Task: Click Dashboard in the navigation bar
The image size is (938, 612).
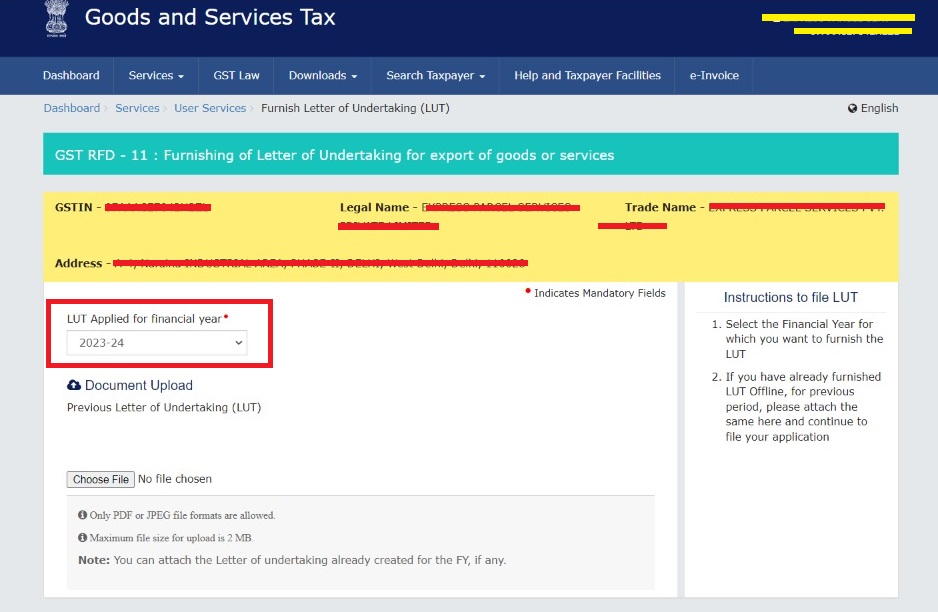Action: [71, 75]
